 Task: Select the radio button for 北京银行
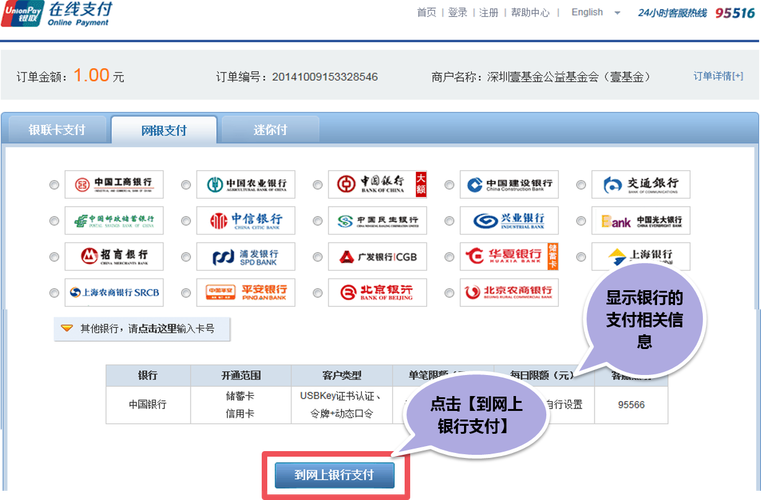[x=317, y=293]
